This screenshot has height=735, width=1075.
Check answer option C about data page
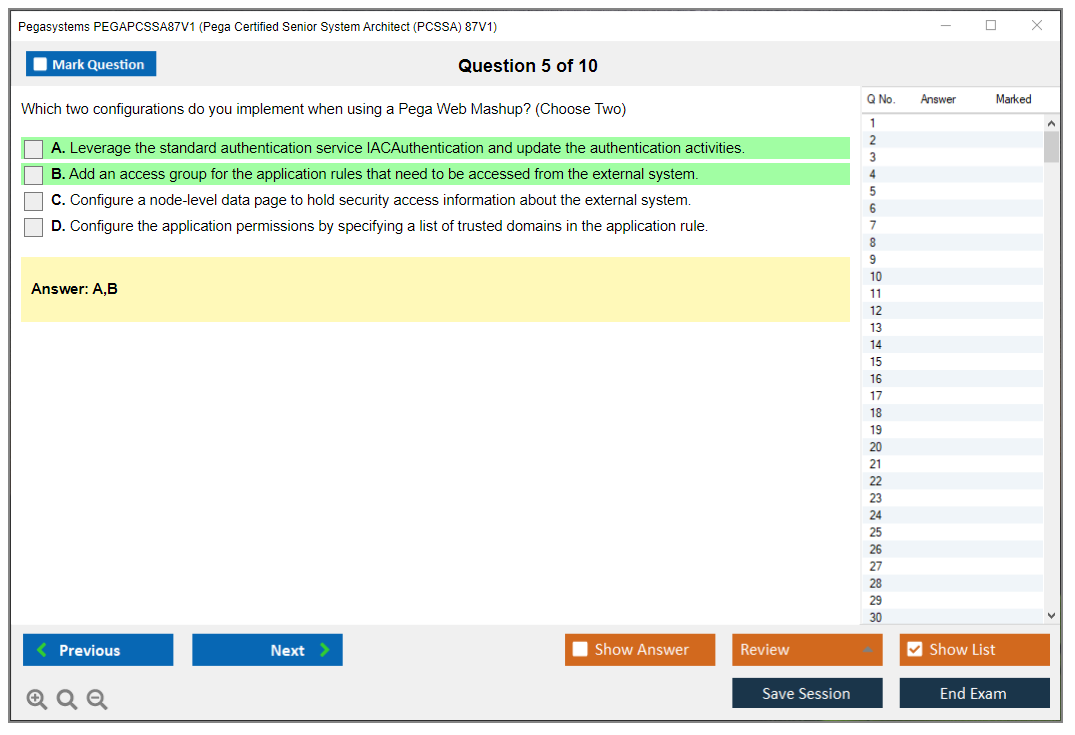34,201
